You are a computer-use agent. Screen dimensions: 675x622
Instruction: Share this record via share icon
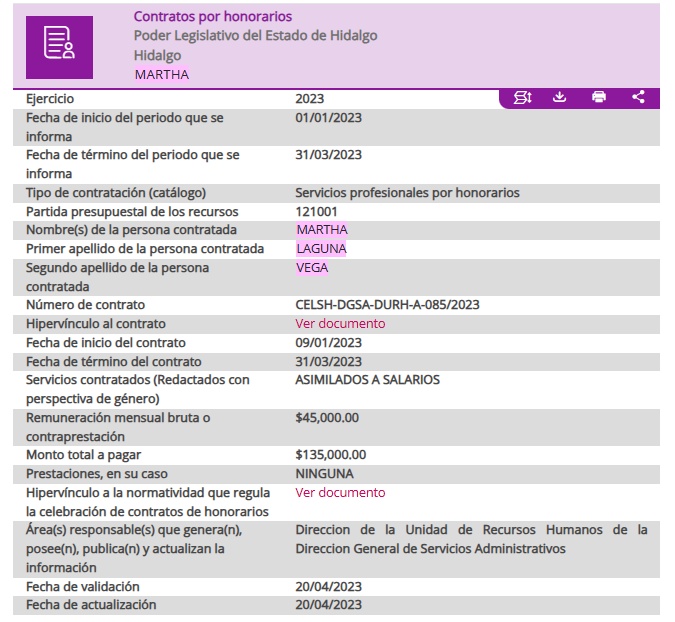coord(638,97)
